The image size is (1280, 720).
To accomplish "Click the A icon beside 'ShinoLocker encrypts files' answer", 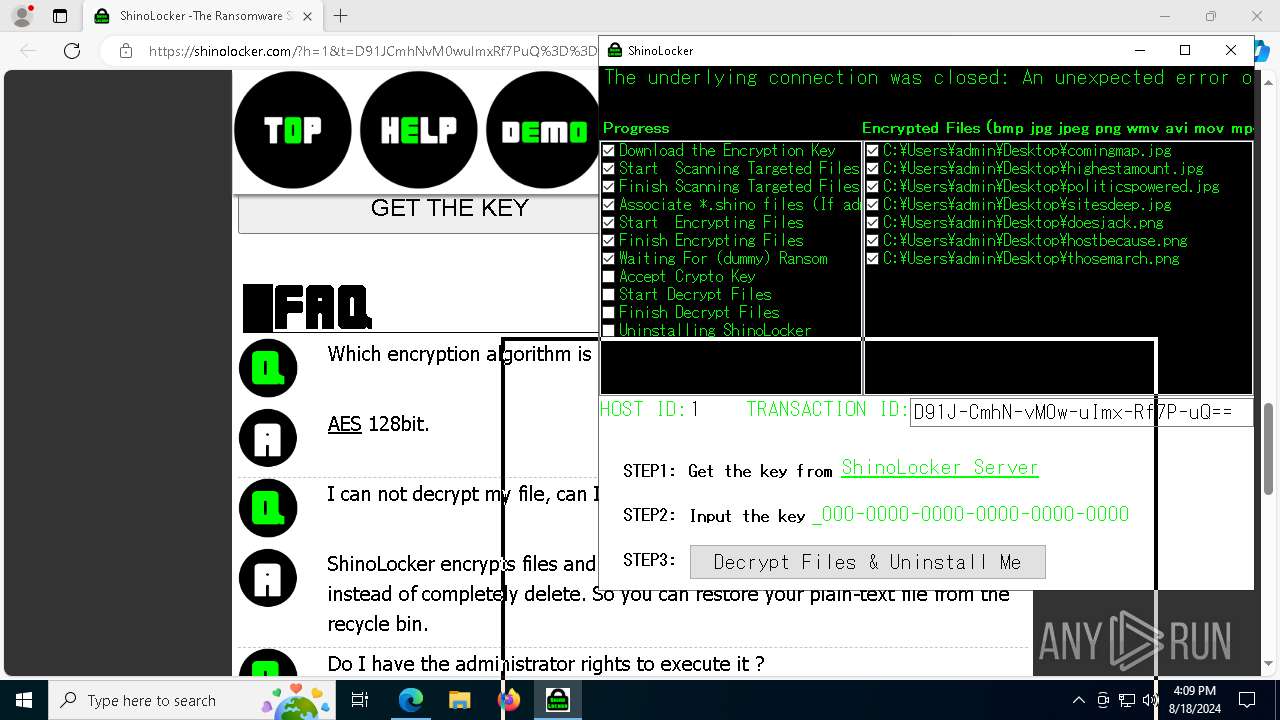I will pyautogui.click(x=268, y=578).
